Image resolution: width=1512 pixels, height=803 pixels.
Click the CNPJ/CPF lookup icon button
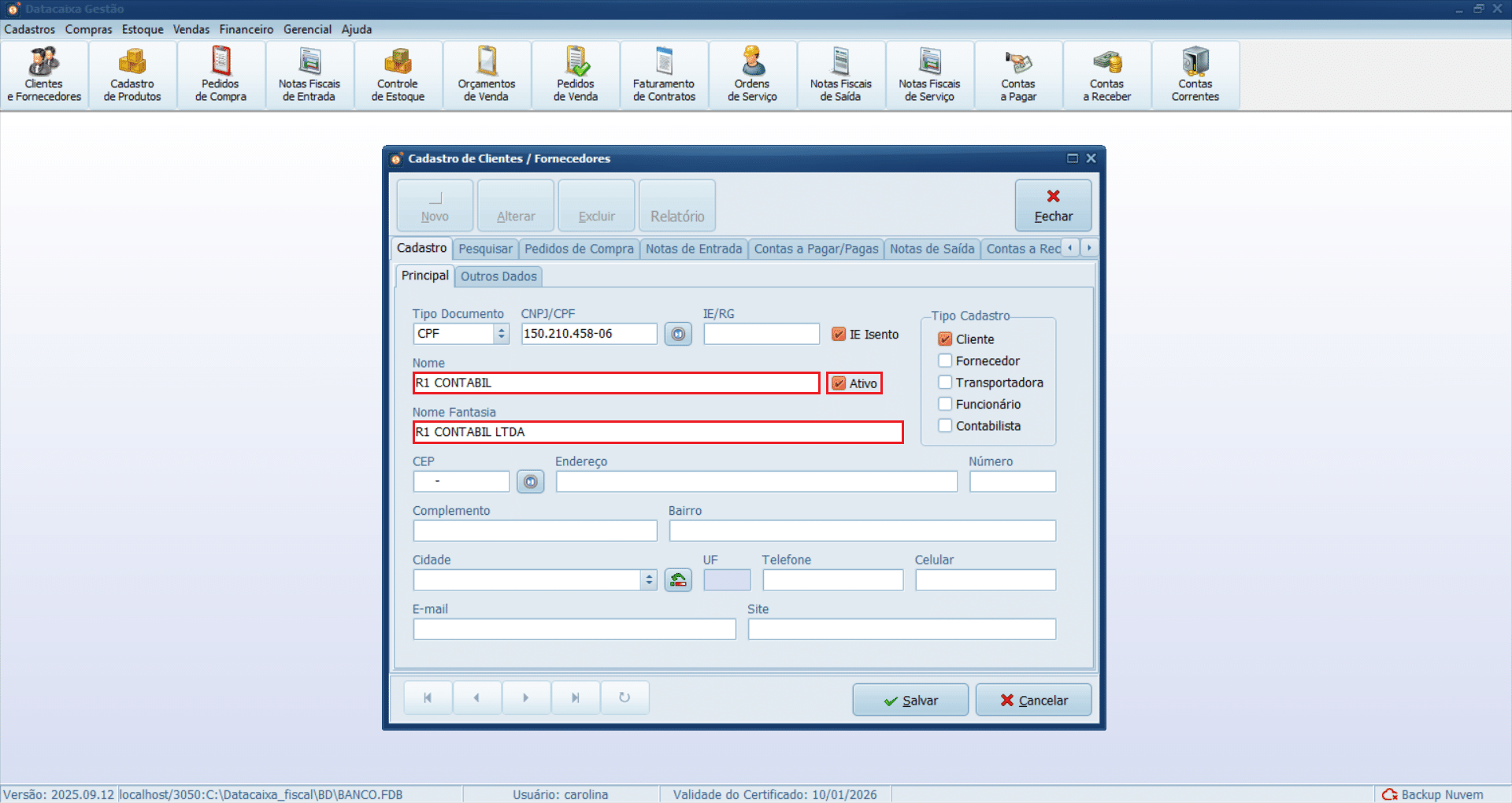pyautogui.click(x=678, y=334)
